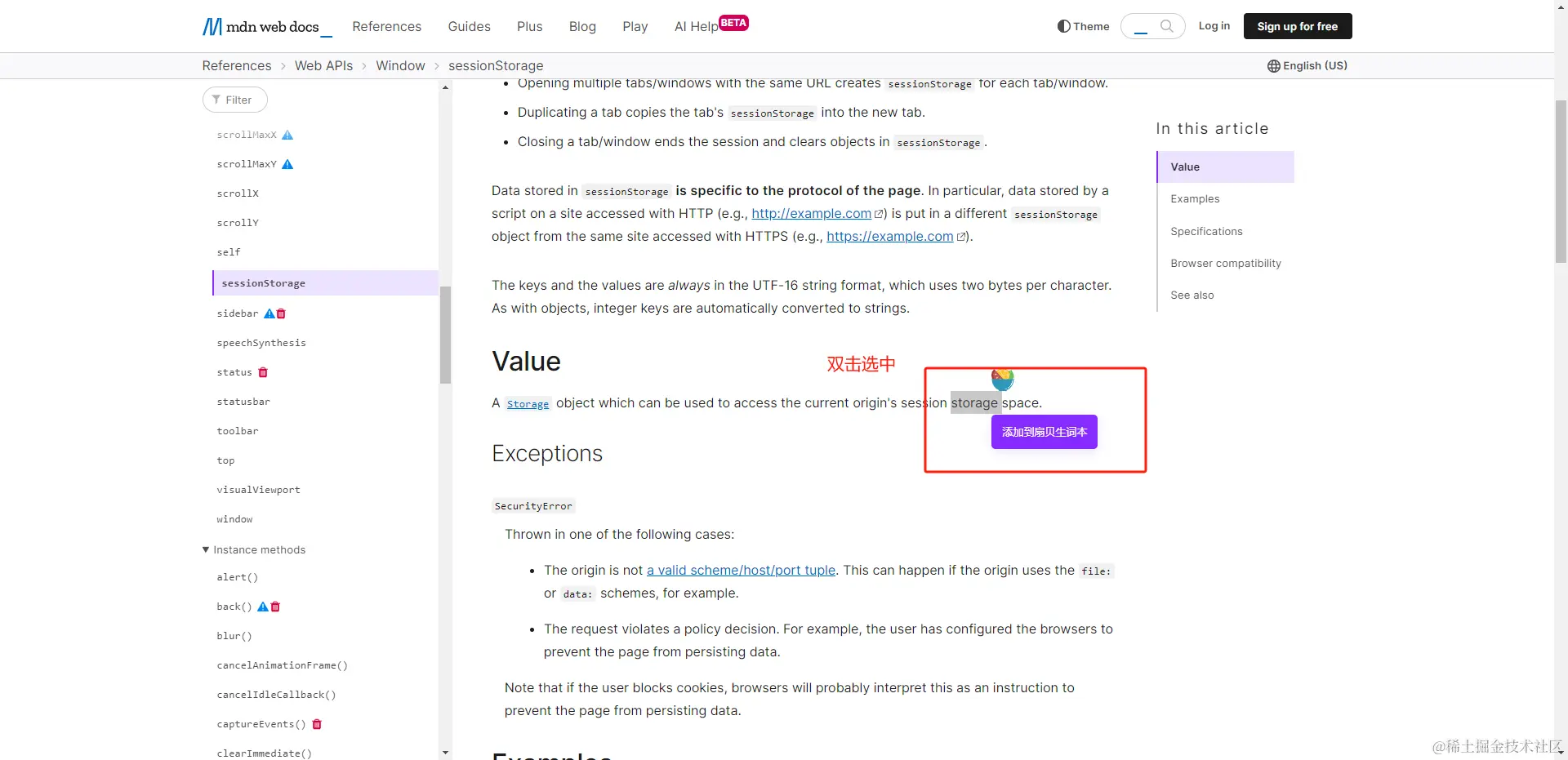Click the non-standard warning icon beside back()
The image size is (1568, 760).
pos(263,607)
